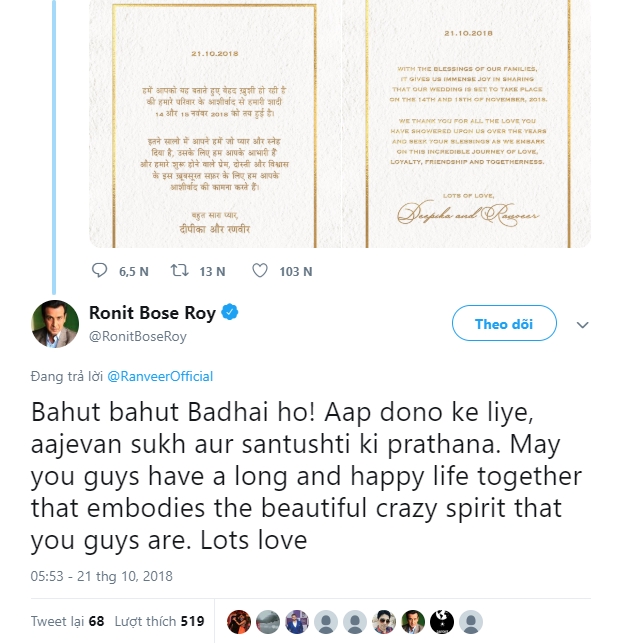Click the blue verified badge

[x=230, y=313]
